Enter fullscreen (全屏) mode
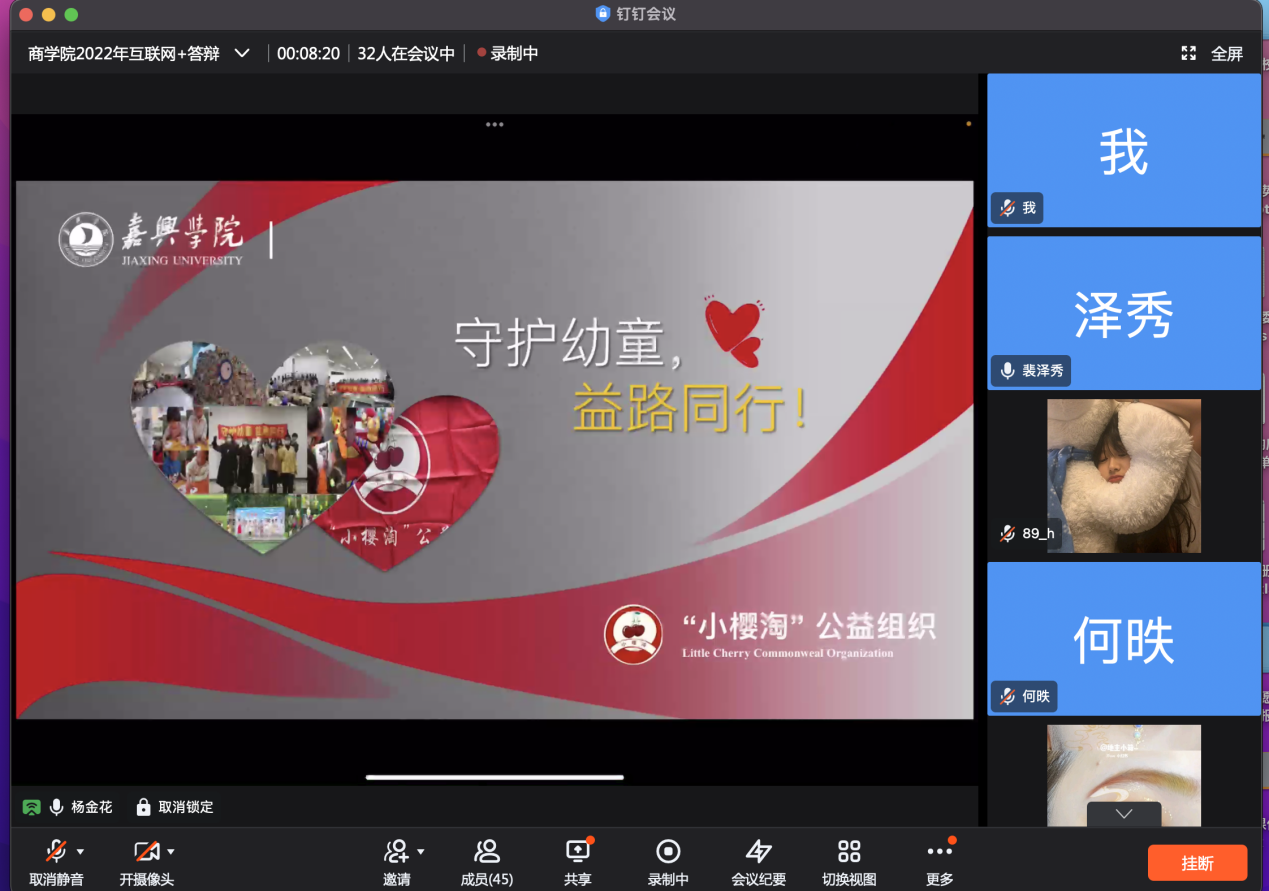This screenshot has height=891, width=1269. [x=1212, y=54]
